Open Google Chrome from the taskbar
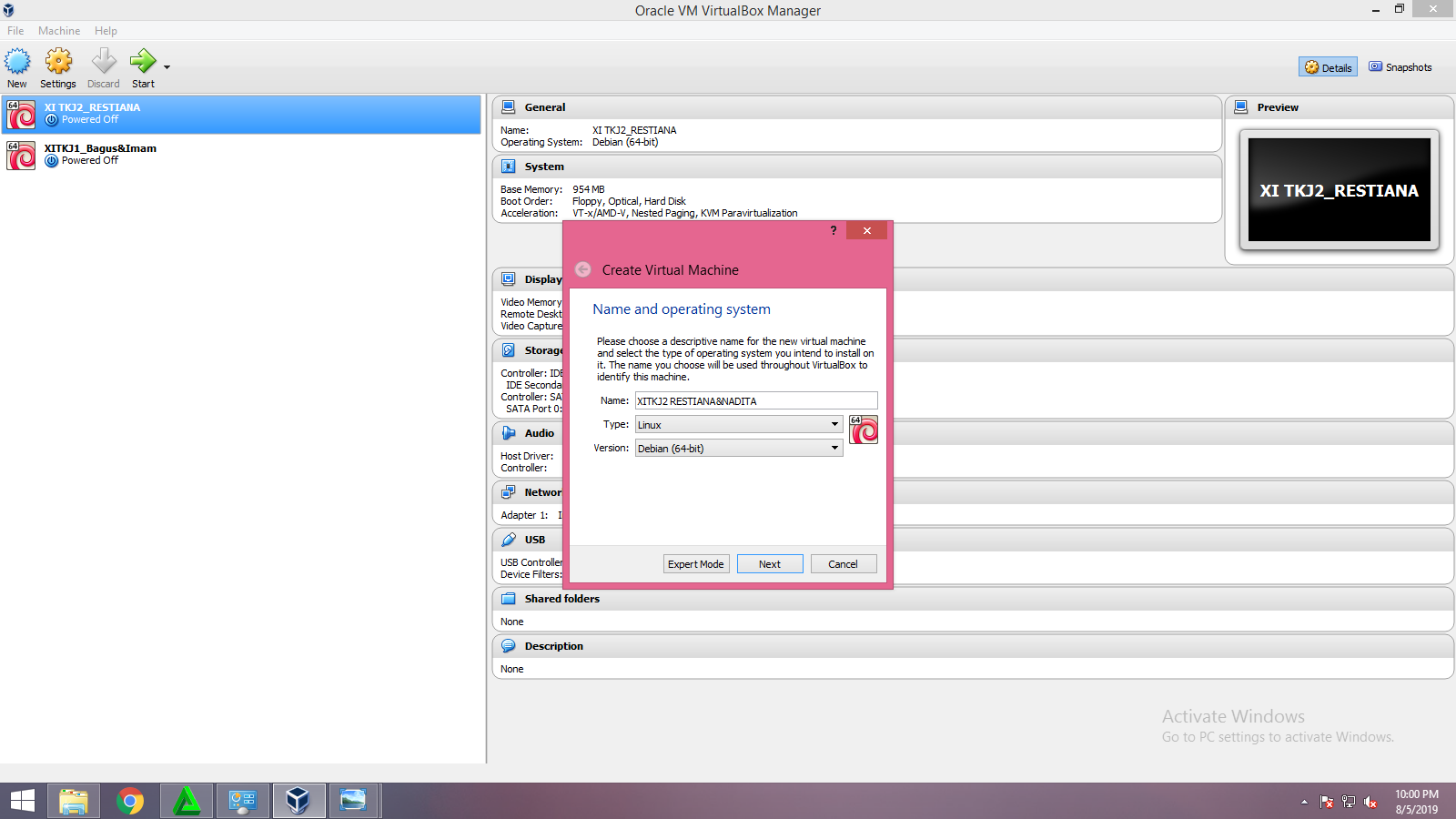This screenshot has height=819, width=1456. [x=130, y=801]
